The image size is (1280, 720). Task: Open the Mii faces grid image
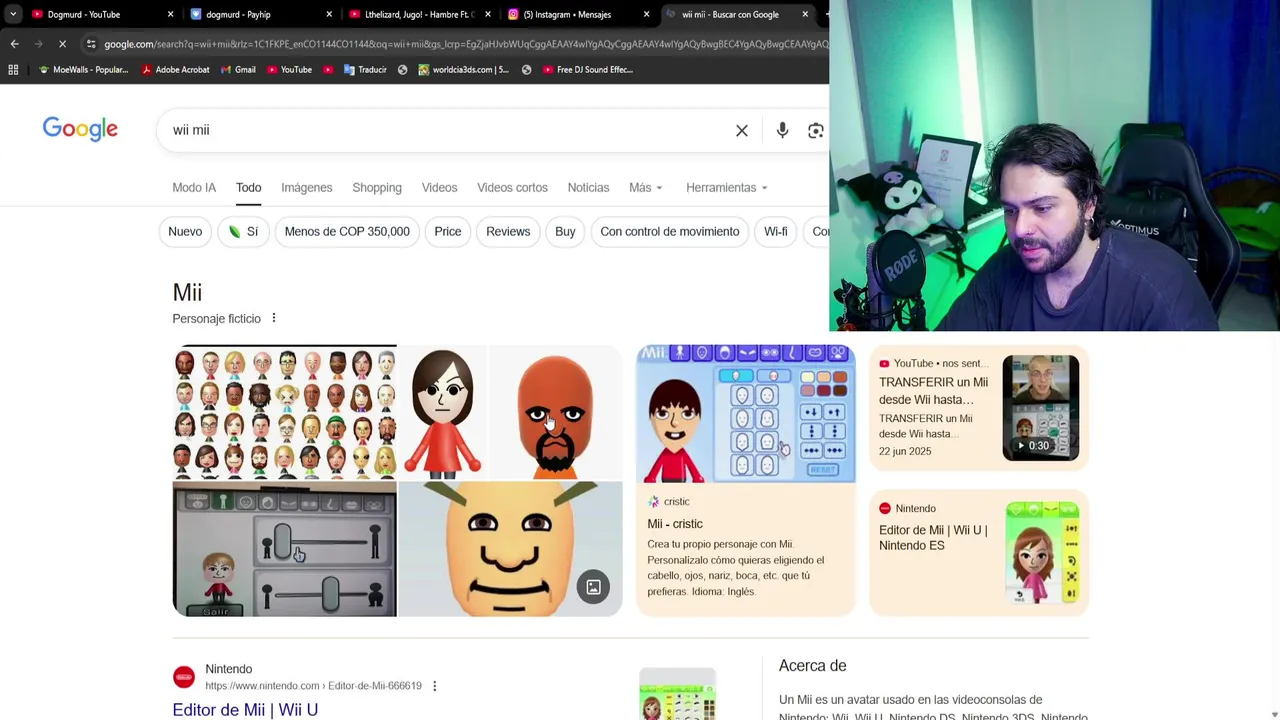(x=285, y=412)
